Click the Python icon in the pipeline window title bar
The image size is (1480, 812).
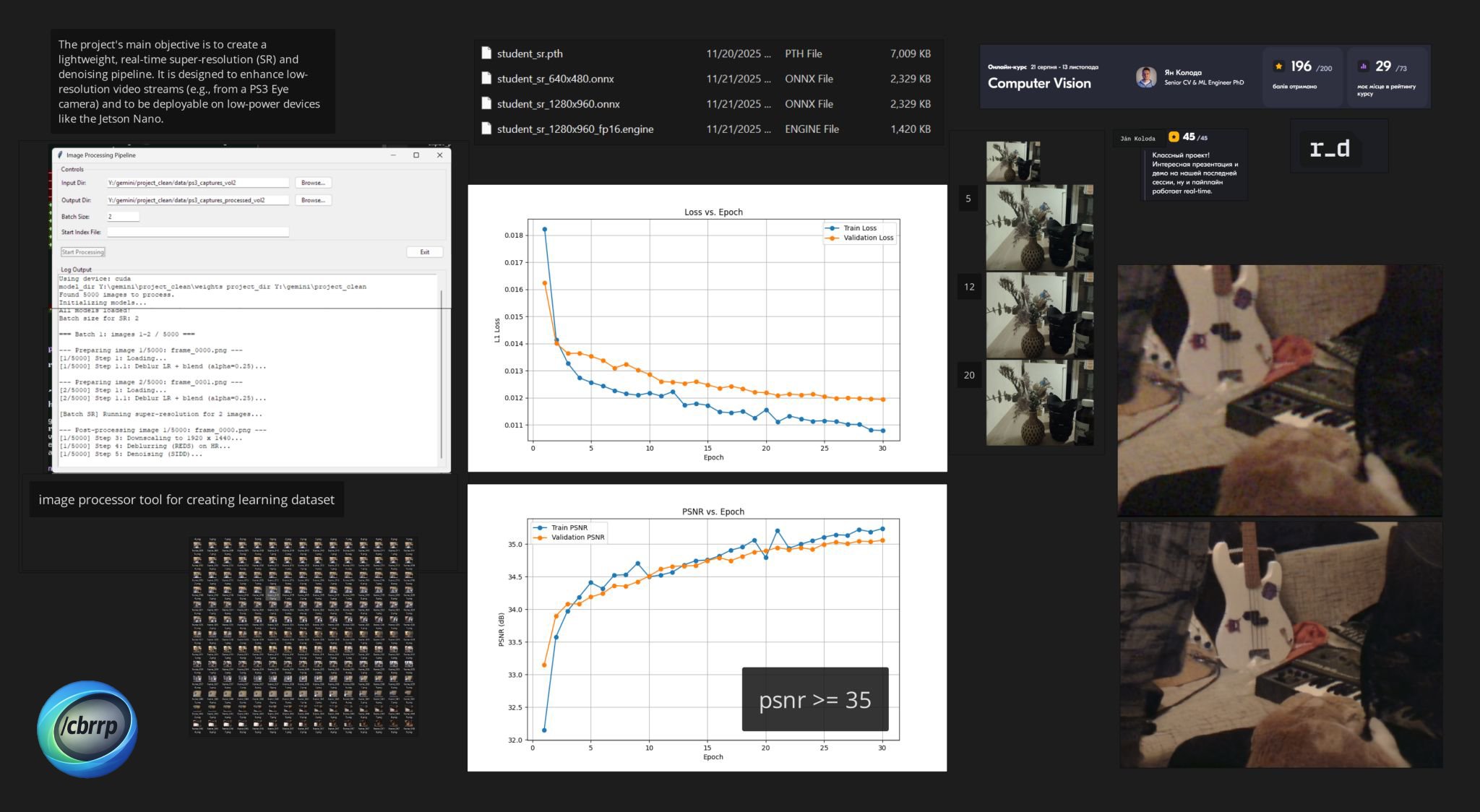coord(61,155)
